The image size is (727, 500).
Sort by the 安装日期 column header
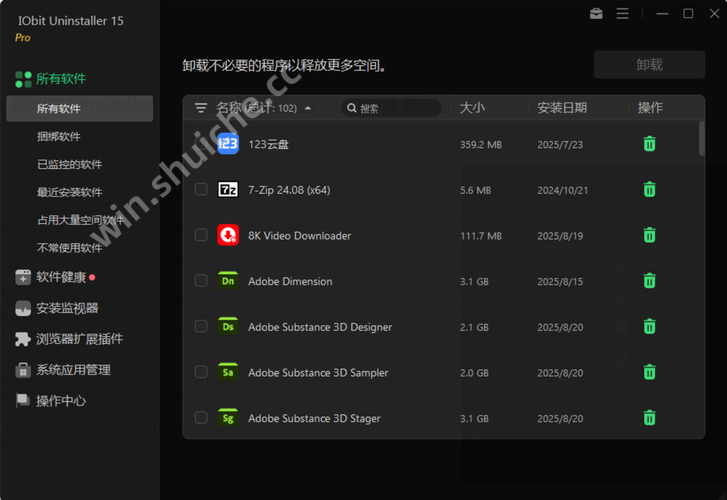(x=562, y=108)
